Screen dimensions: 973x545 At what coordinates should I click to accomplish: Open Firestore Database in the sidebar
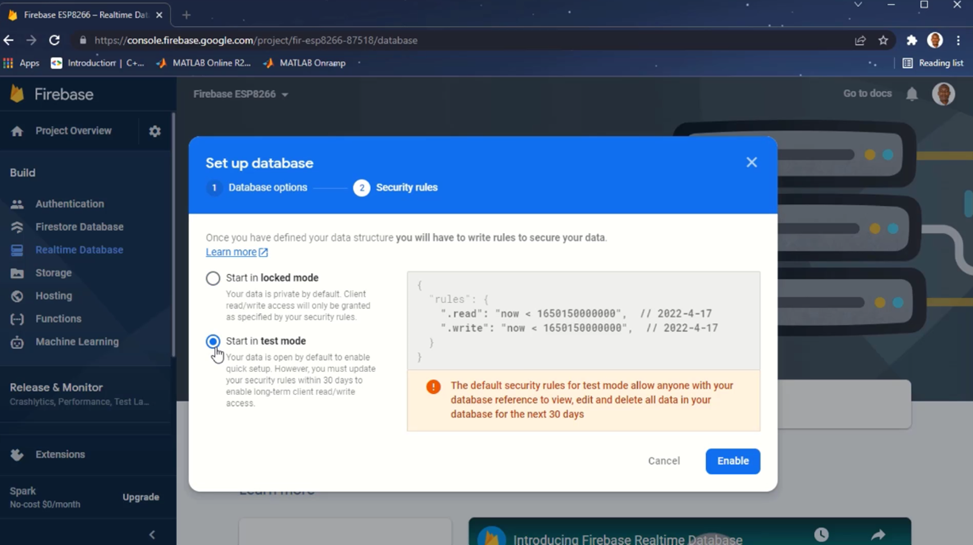click(79, 227)
